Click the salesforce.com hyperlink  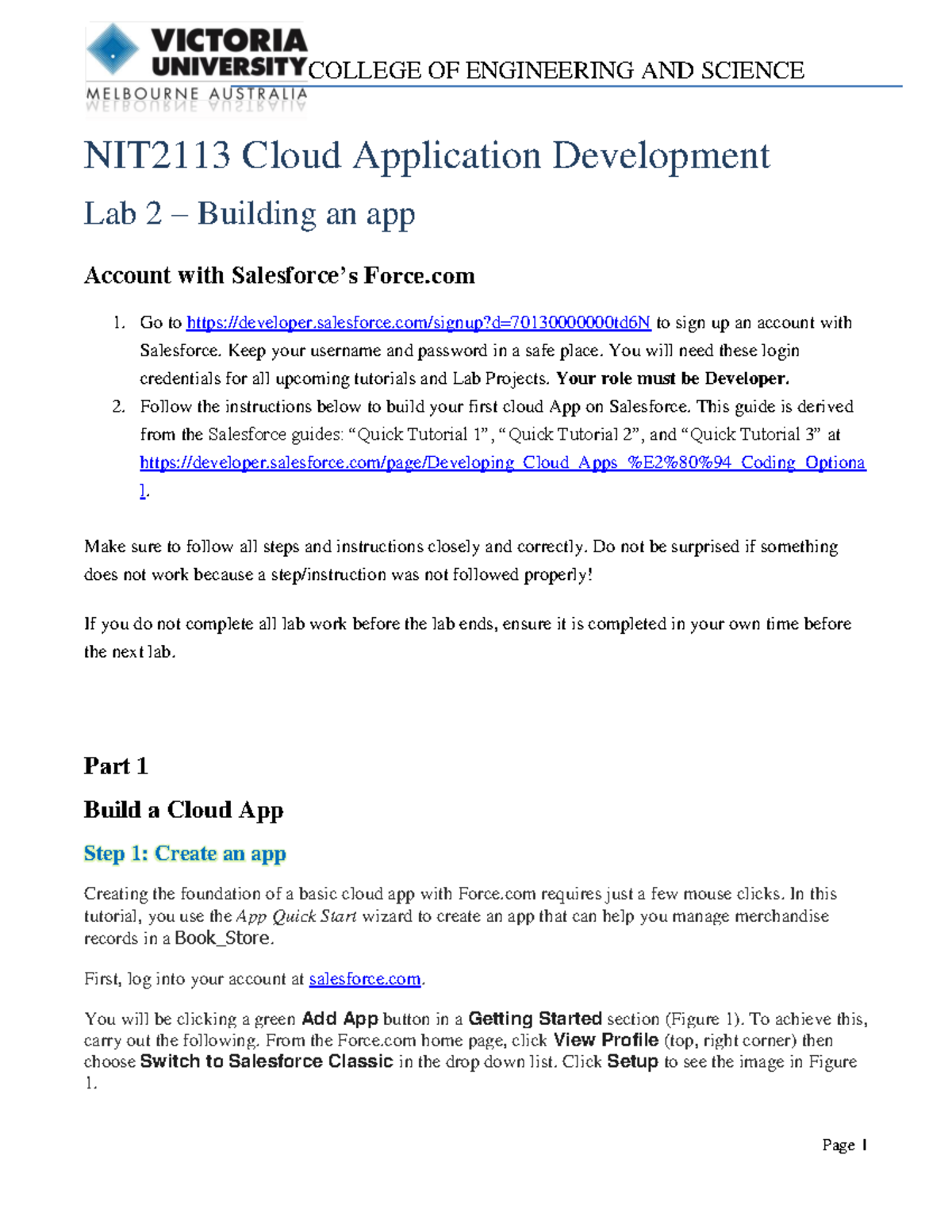tap(364, 978)
